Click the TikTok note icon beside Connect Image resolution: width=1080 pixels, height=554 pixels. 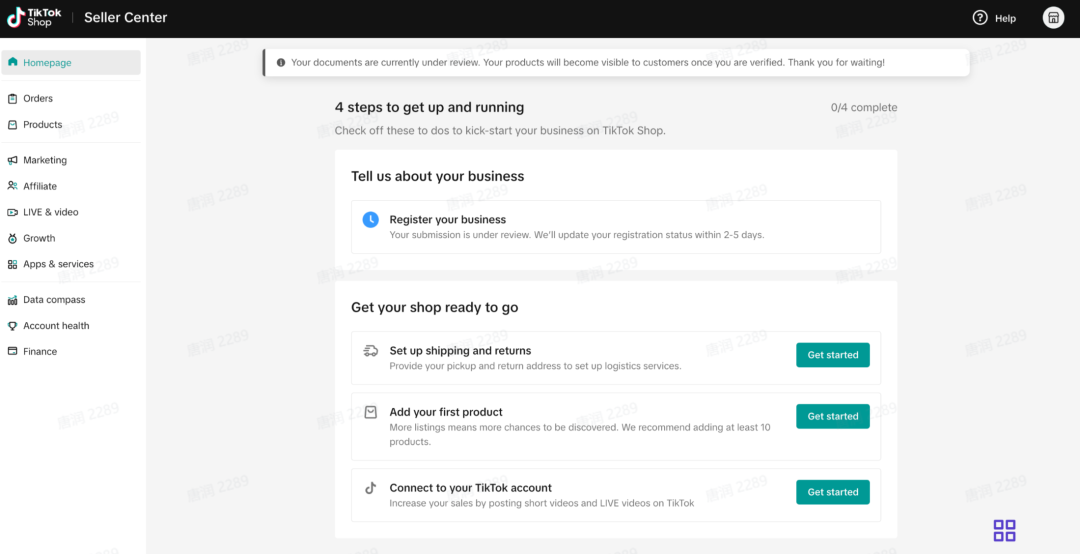point(370,488)
